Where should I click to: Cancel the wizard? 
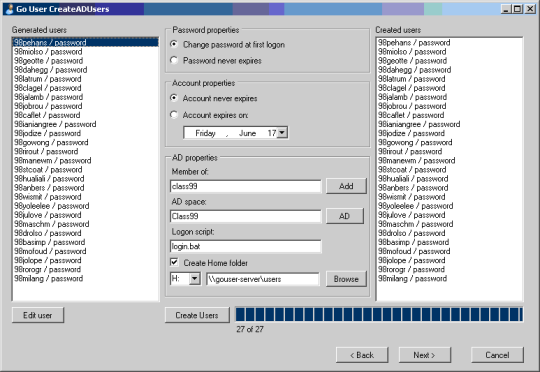(x=497, y=355)
